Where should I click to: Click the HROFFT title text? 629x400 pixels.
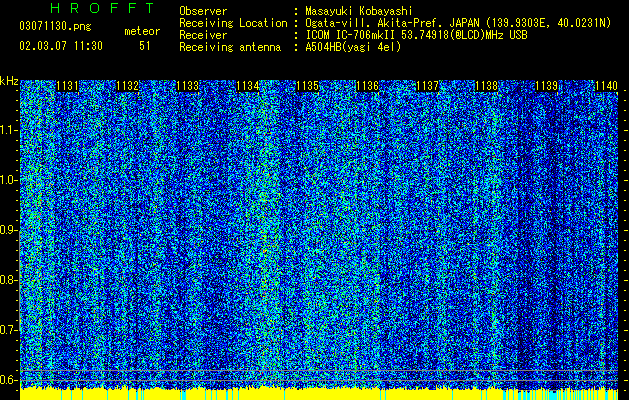click(x=103, y=8)
